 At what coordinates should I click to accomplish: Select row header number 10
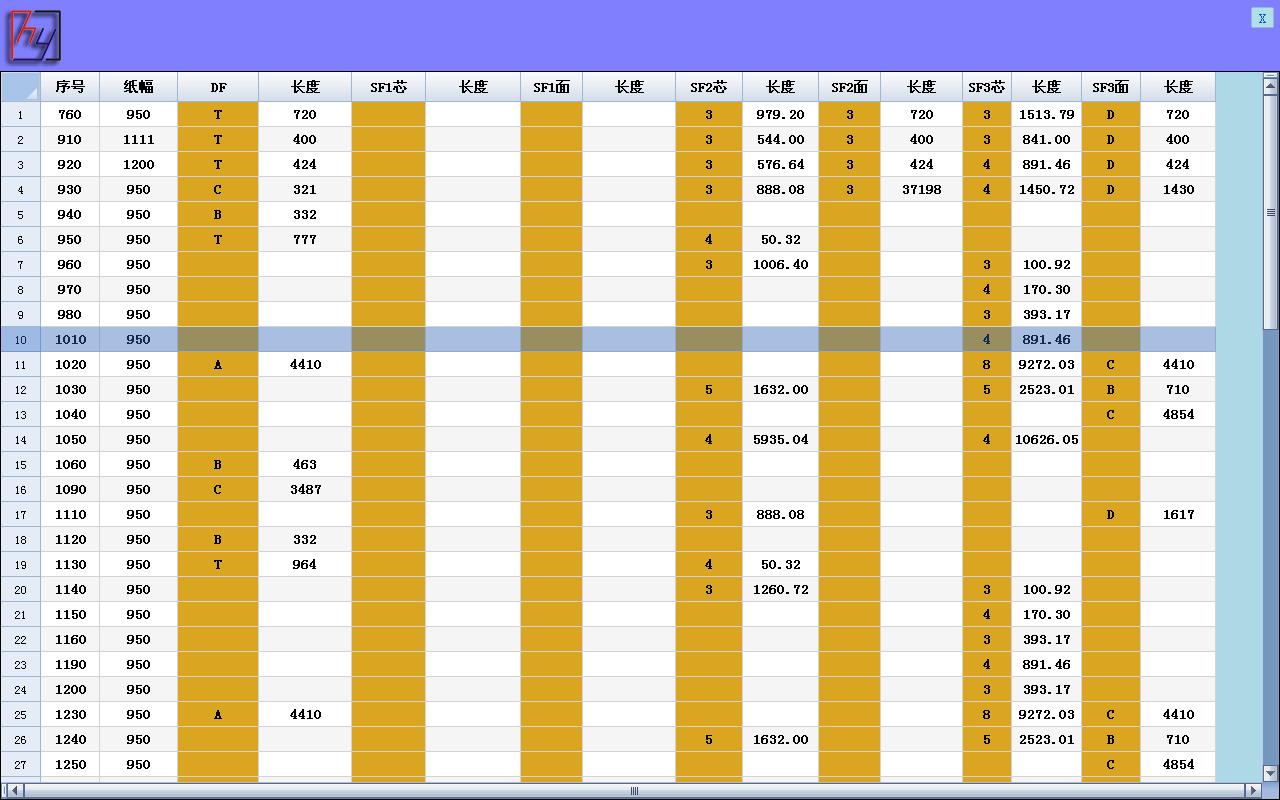(x=20, y=340)
